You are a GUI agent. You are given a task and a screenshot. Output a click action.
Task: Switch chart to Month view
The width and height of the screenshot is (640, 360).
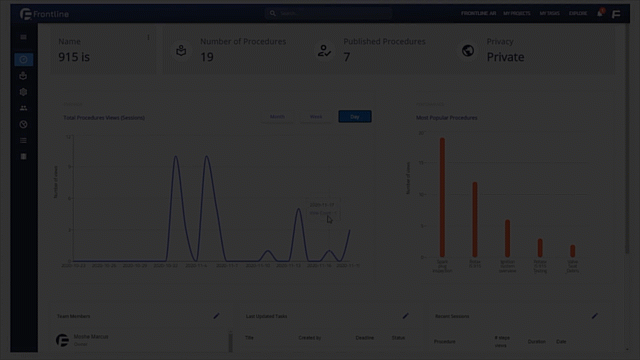(x=277, y=117)
